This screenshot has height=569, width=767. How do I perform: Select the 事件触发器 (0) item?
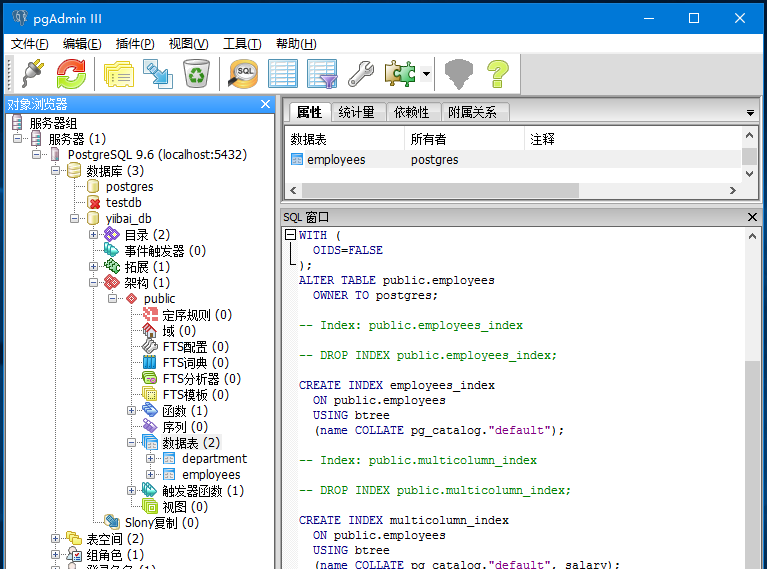pyautogui.click(x=165, y=250)
